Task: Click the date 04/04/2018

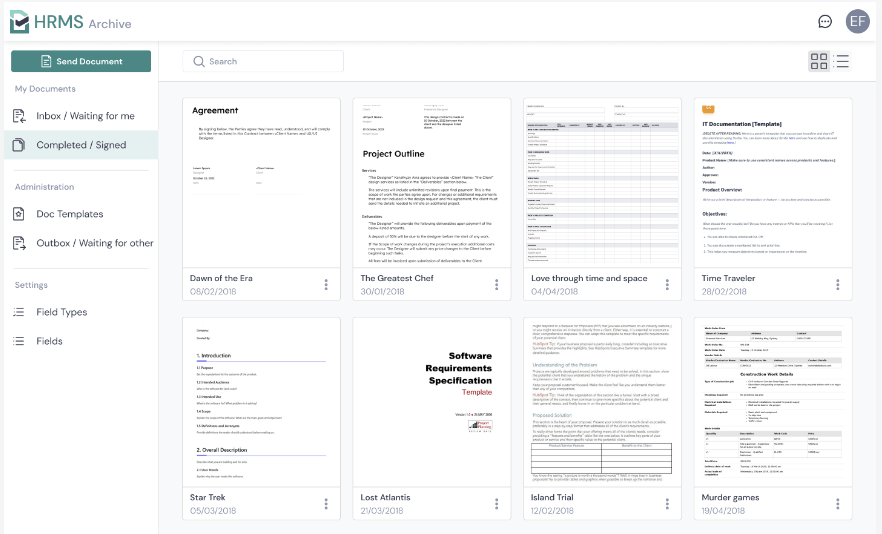Action: pos(555,291)
